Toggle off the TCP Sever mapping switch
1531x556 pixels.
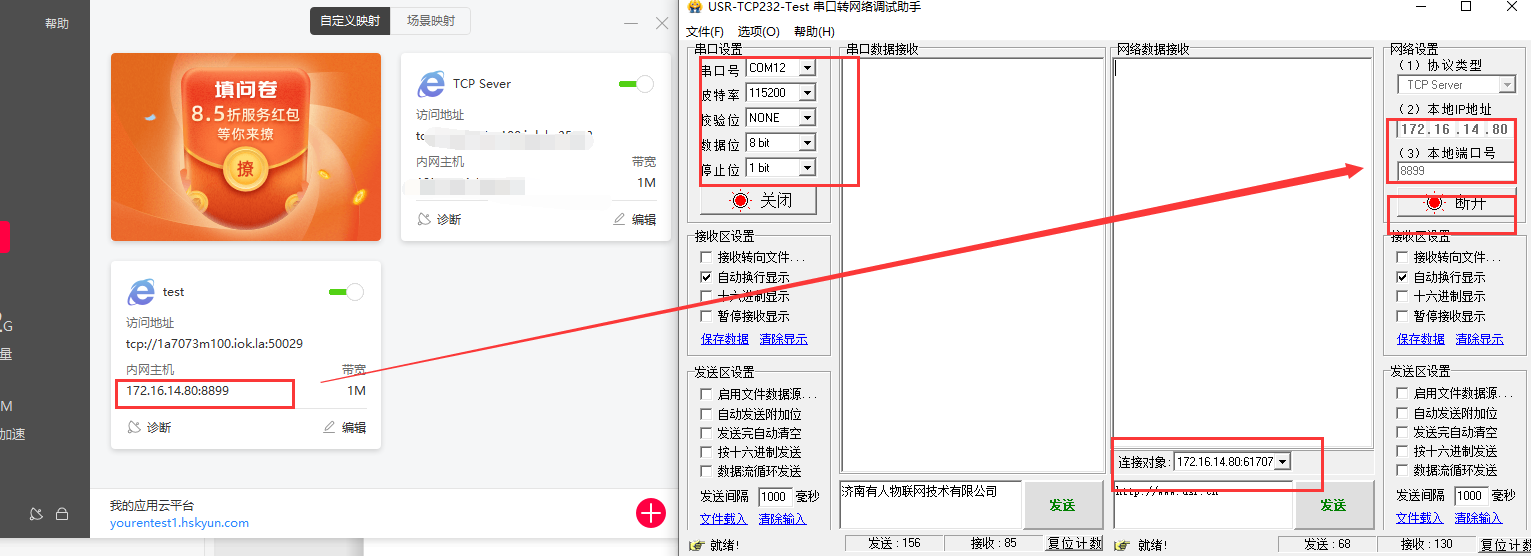click(636, 84)
